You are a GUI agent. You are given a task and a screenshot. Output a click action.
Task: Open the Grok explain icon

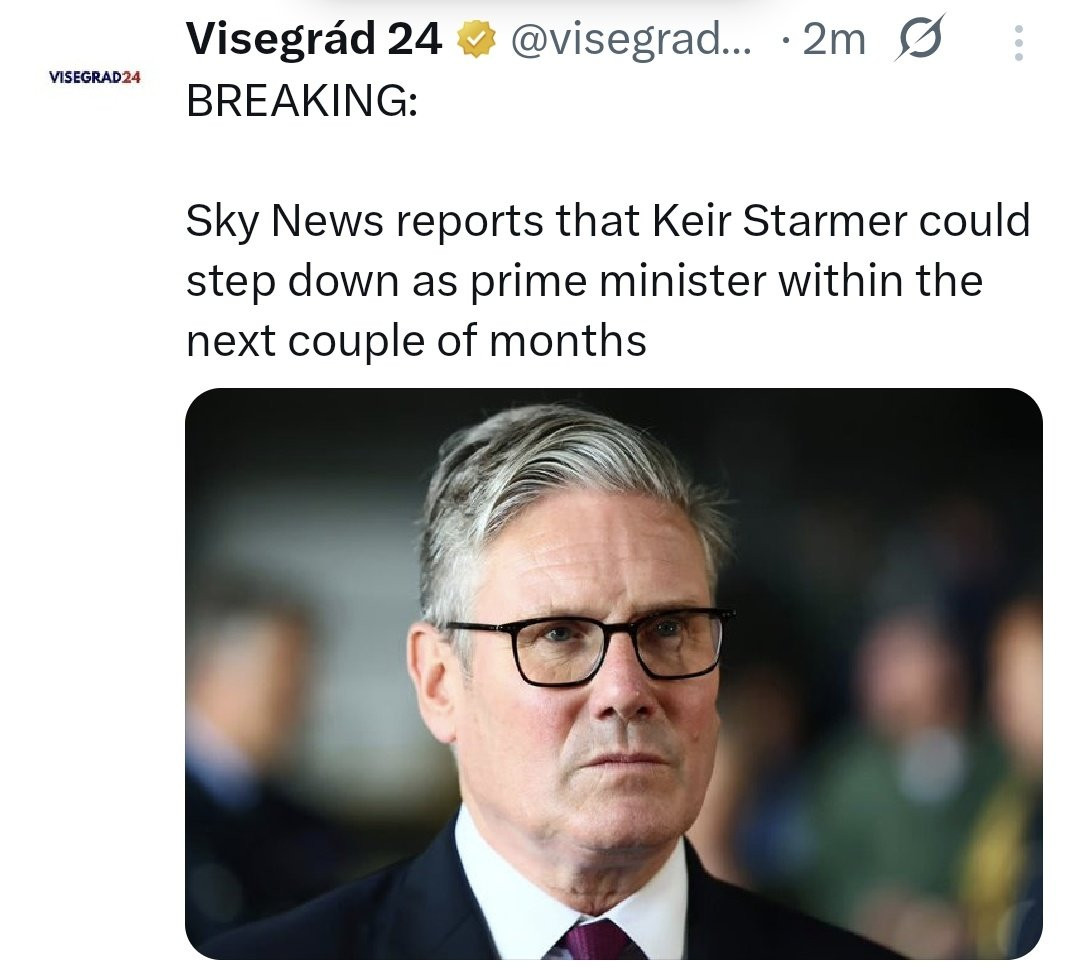[917, 42]
